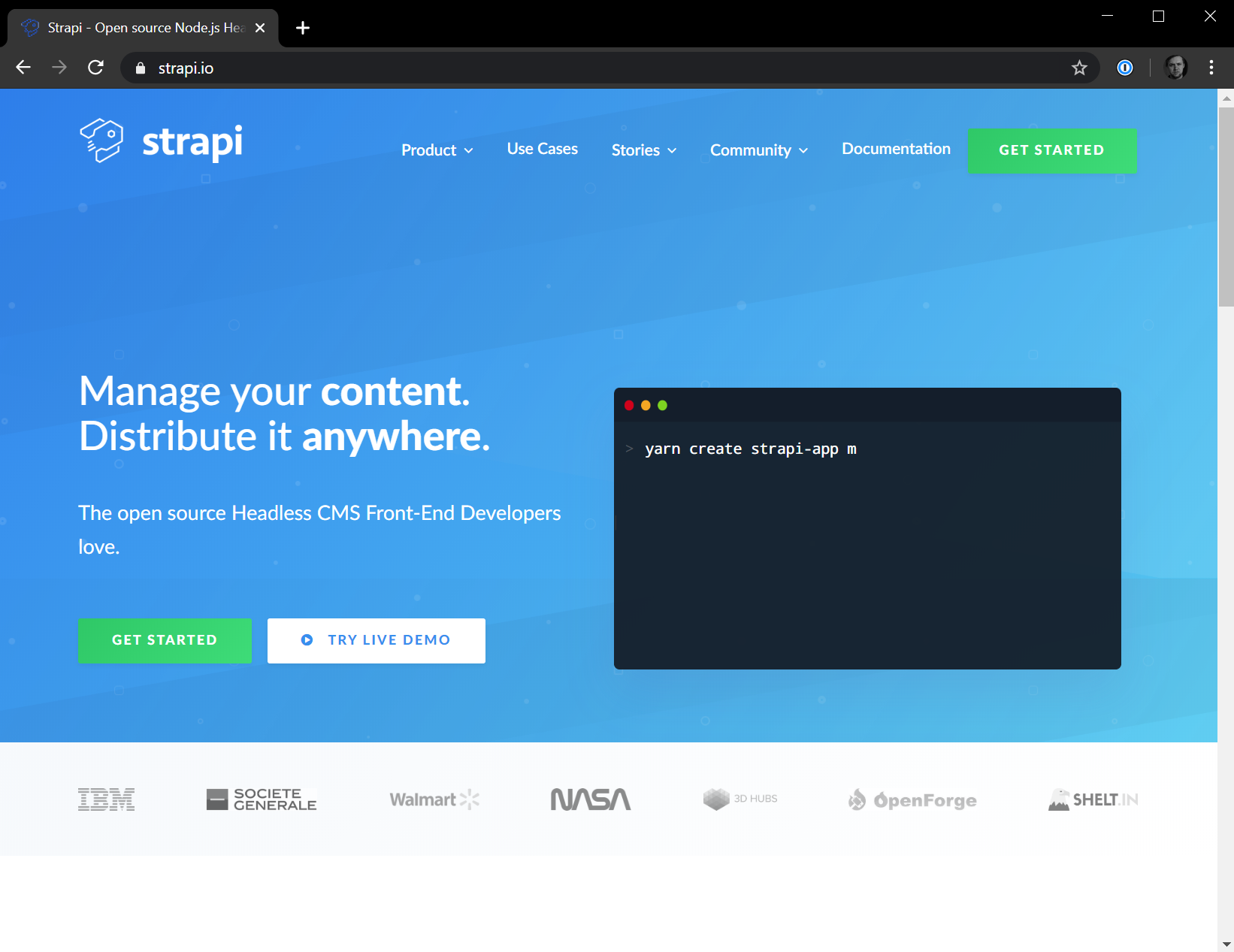Image resolution: width=1234 pixels, height=952 pixels.
Task: Select the Strapi browser tab
Action: [x=143, y=28]
